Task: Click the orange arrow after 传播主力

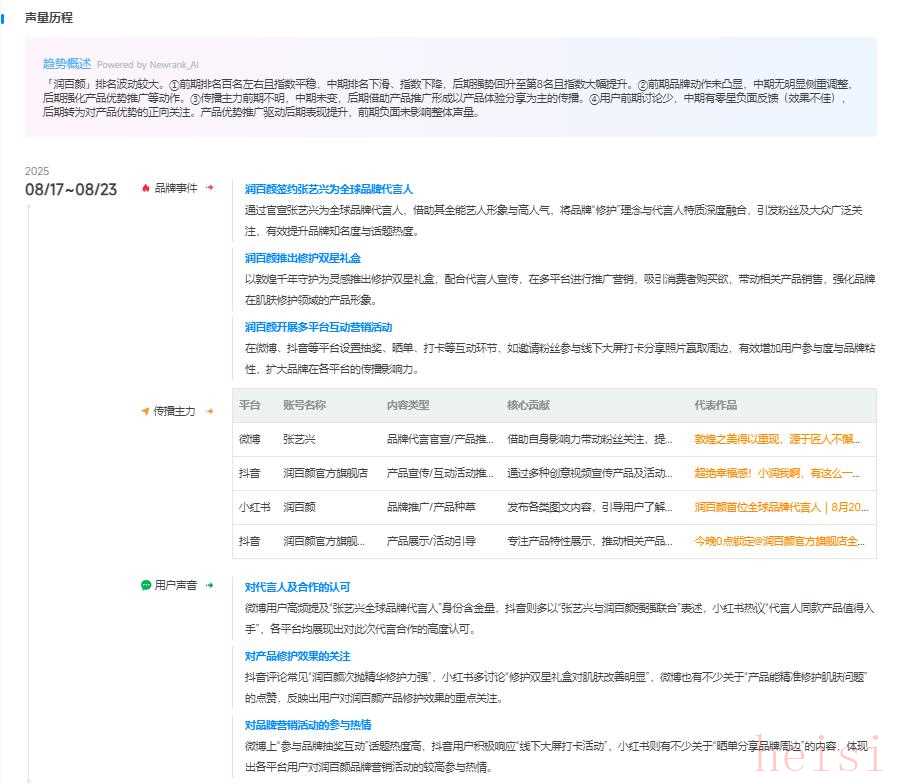Action: point(210,411)
